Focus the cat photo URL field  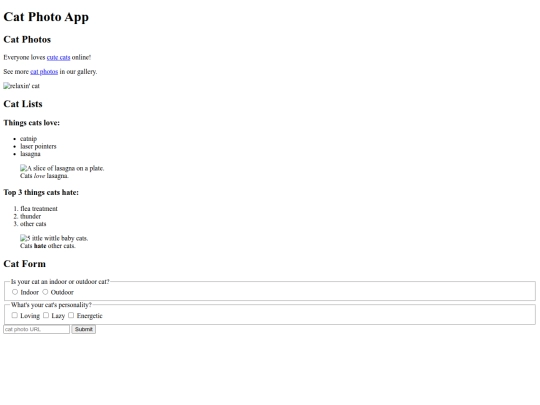(37, 329)
